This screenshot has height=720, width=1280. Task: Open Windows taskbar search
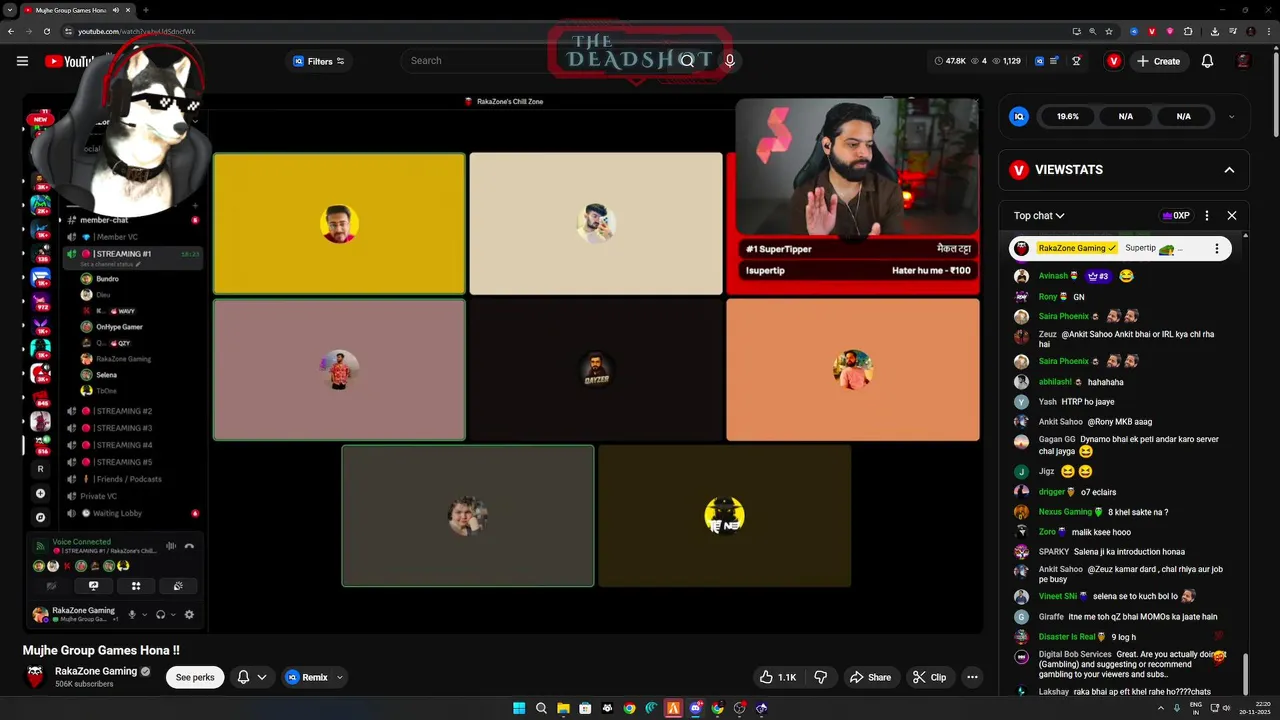point(541,708)
